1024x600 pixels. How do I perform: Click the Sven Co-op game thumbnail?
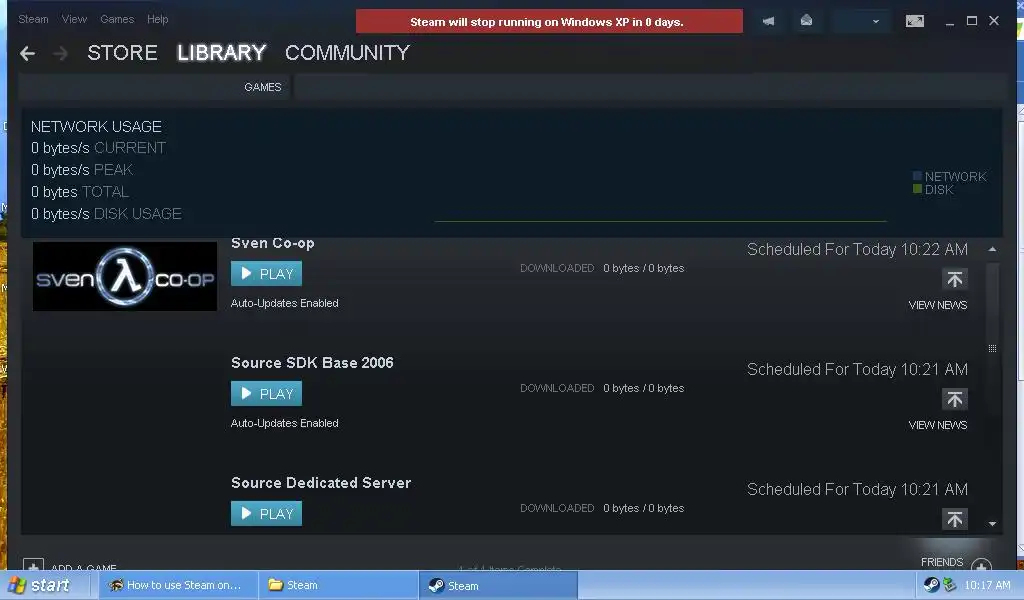click(125, 277)
